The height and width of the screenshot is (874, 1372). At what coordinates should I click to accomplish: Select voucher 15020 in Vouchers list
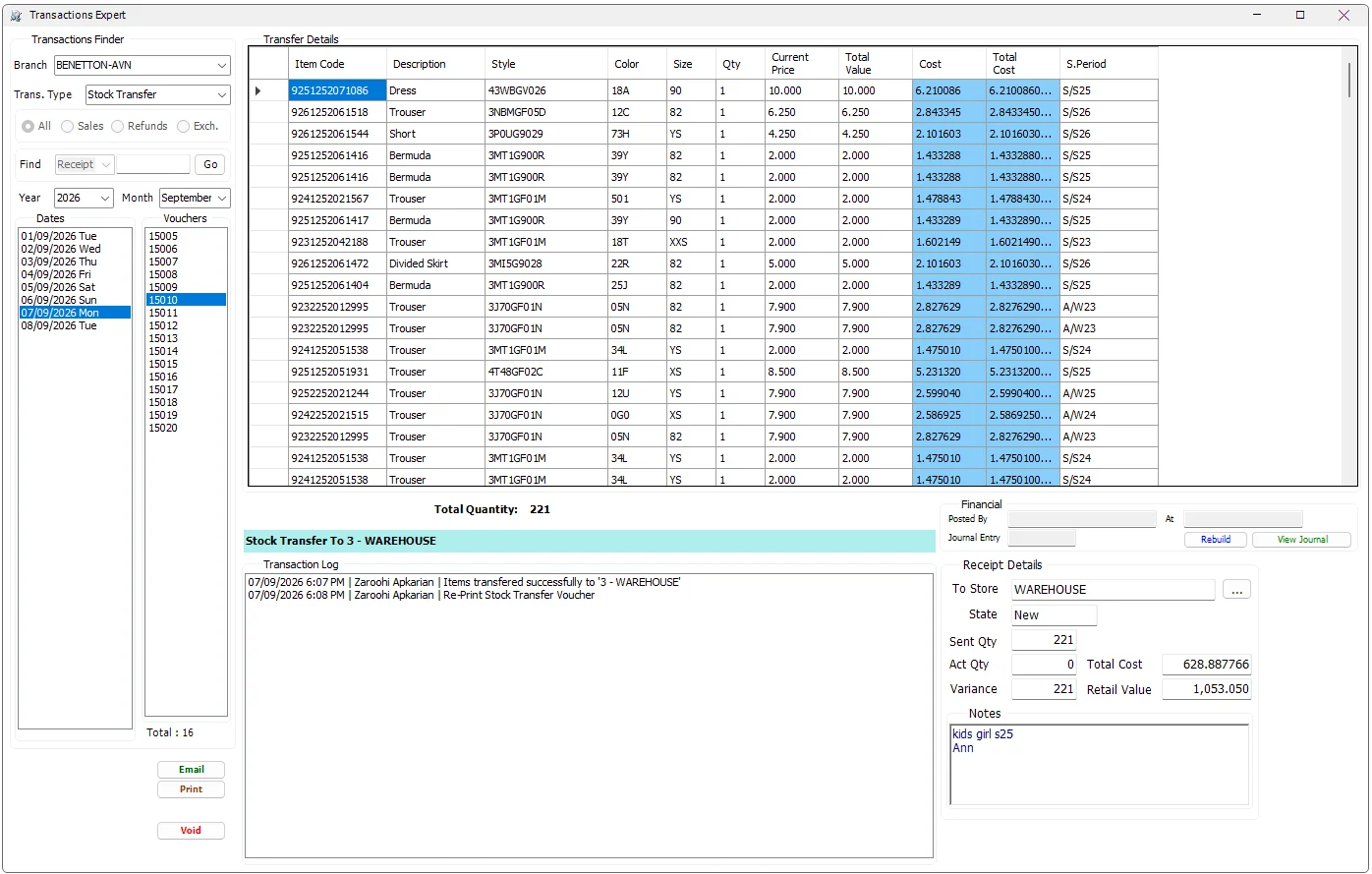186,428
